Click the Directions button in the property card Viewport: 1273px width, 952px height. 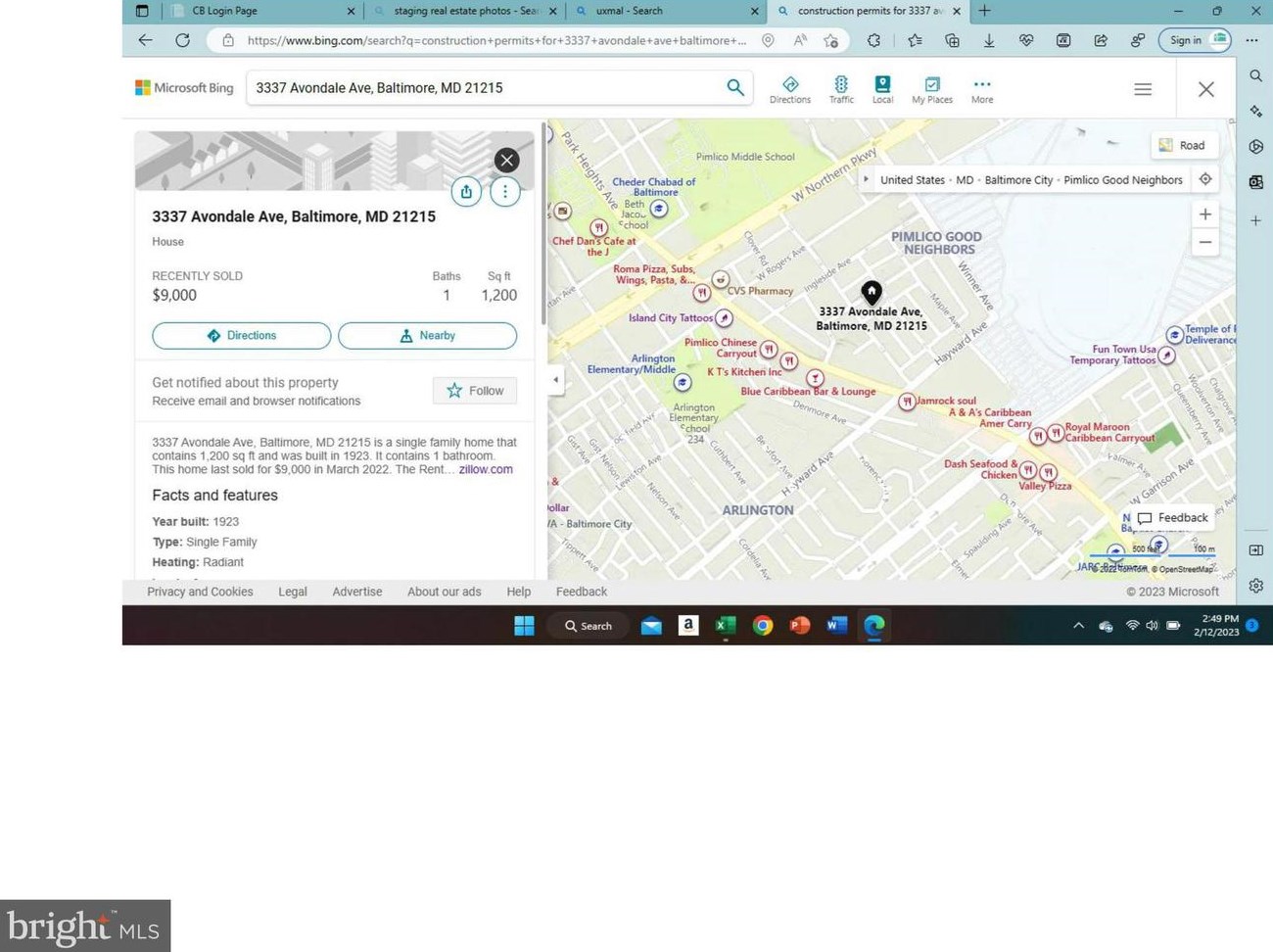(x=241, y=336)
